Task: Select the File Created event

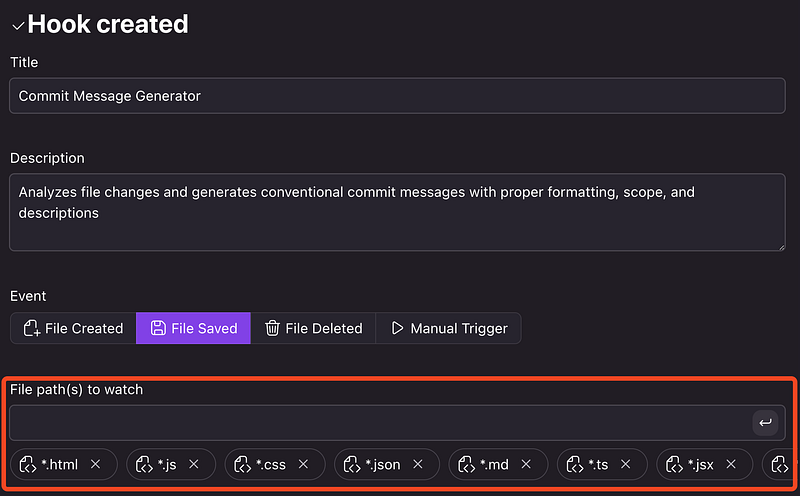Action: [x=73, y=328]
